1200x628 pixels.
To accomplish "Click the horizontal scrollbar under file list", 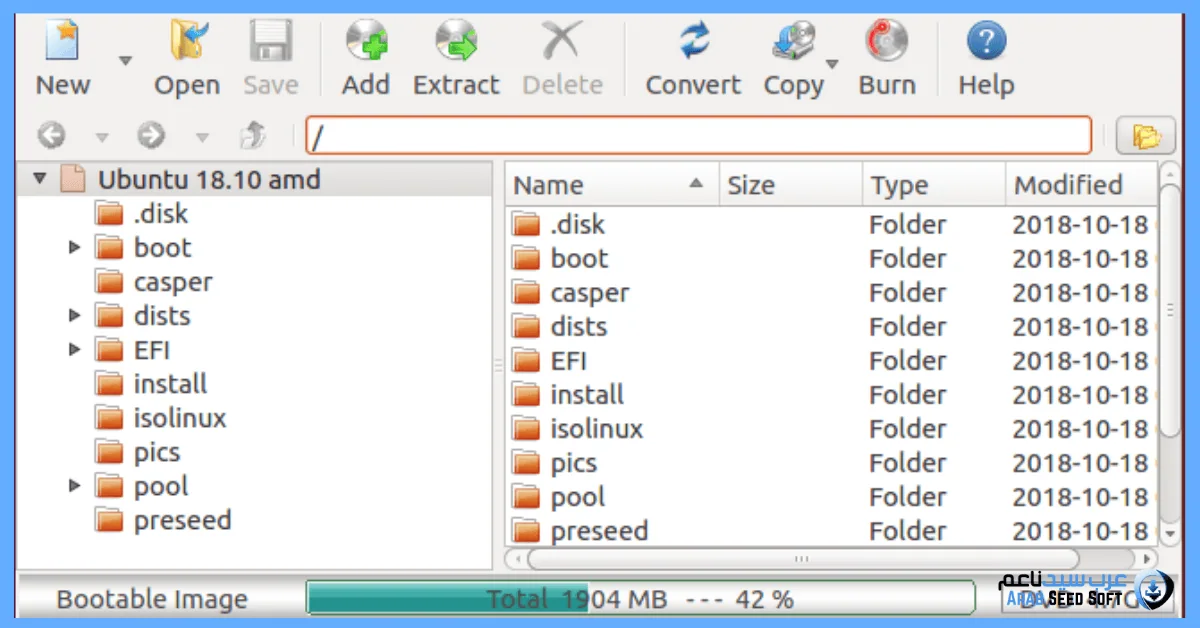I will (800, 558).
